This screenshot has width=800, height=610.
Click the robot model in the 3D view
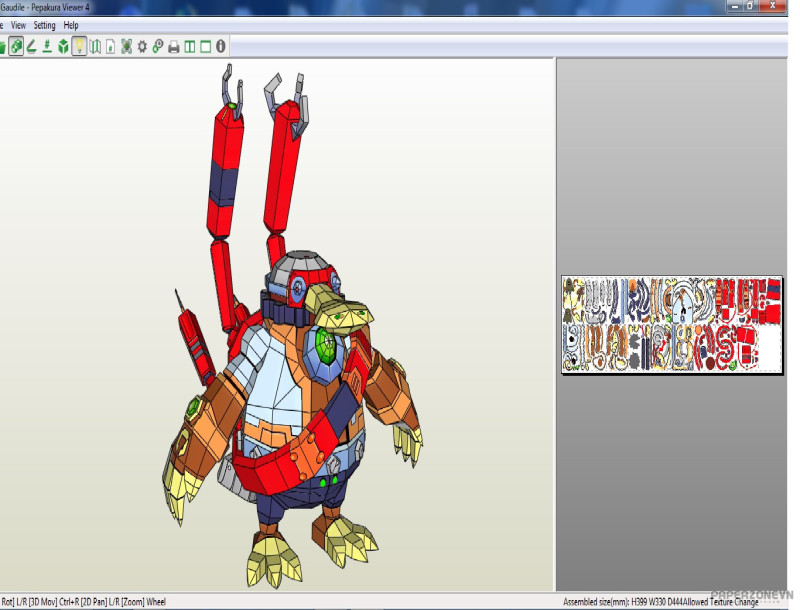[300, 380]
